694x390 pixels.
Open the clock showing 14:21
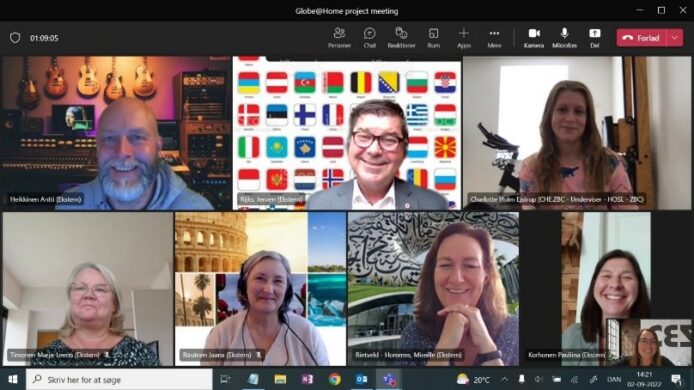[644, 379]
